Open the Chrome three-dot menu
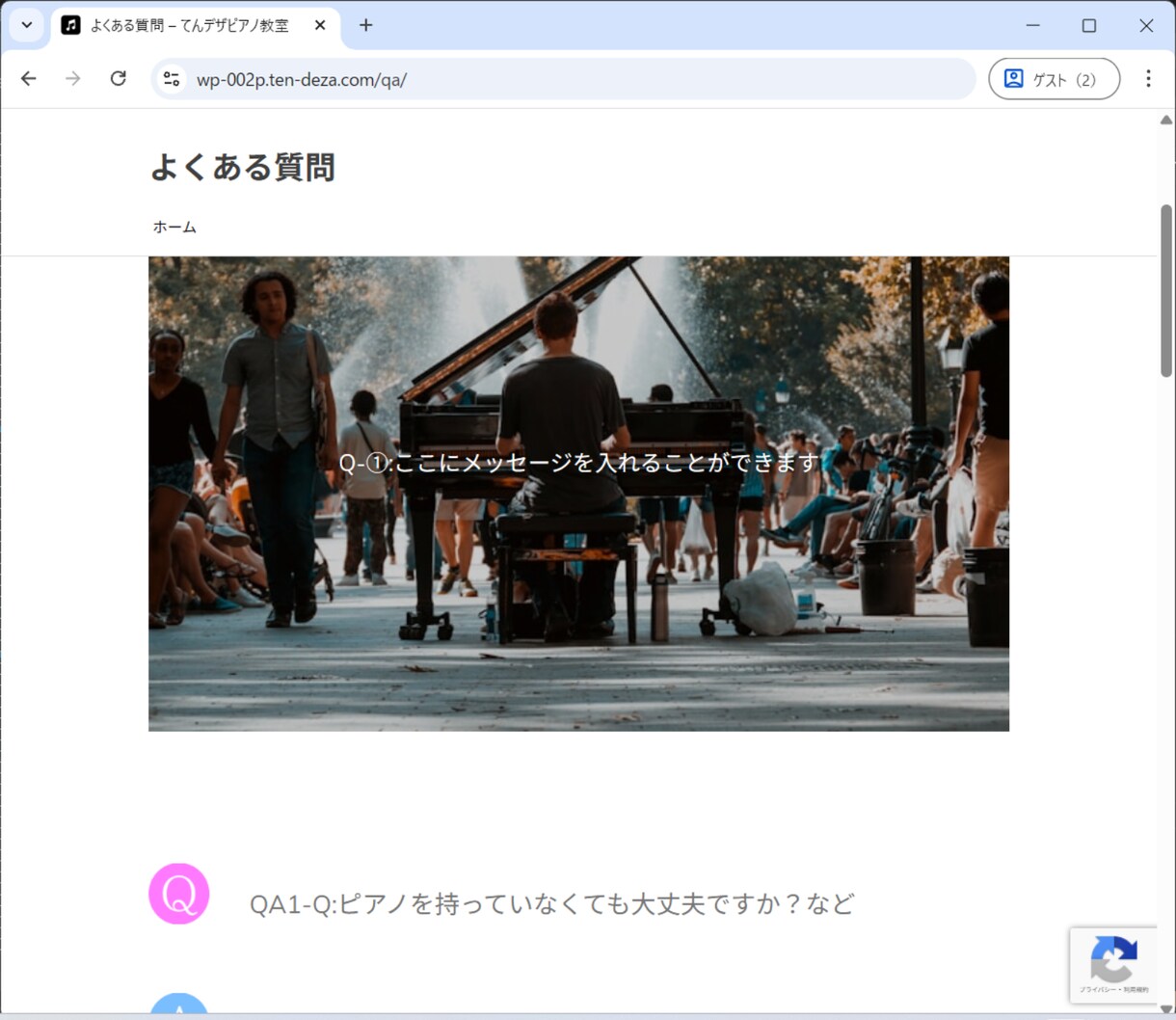The height and width of the screenshot is (1020, 1176). [1148, 79]
